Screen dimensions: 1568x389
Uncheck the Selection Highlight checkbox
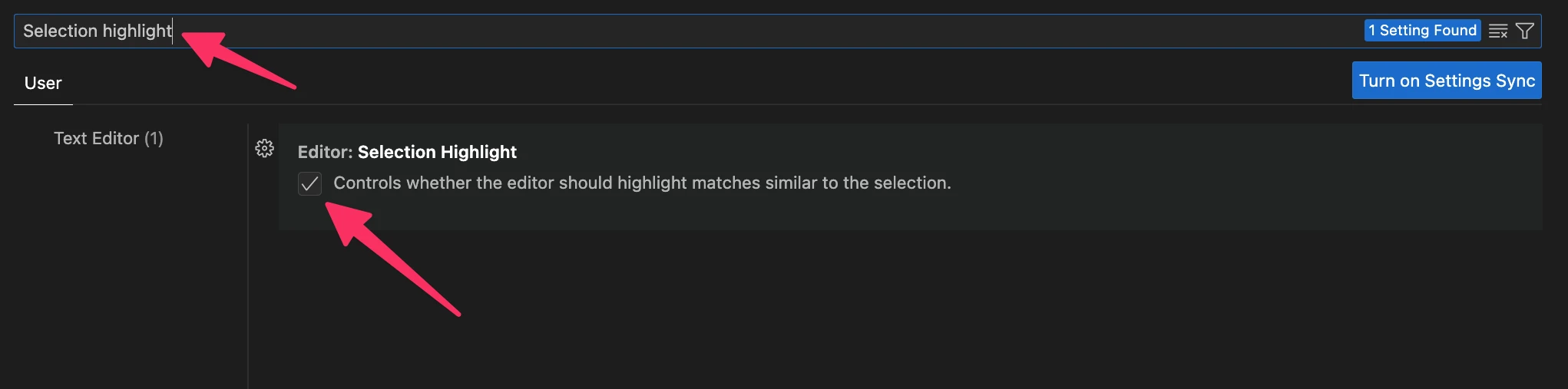tap(309, 184)
